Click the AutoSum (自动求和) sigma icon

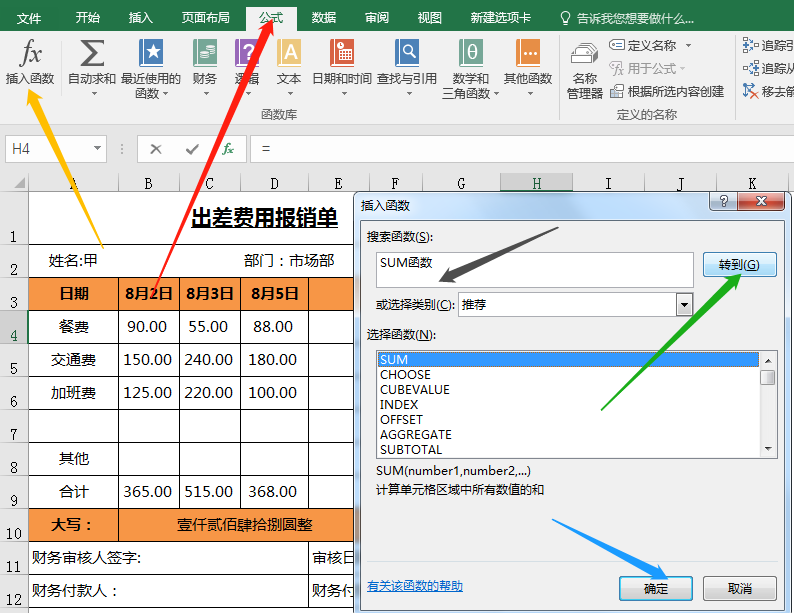[92, 54]
